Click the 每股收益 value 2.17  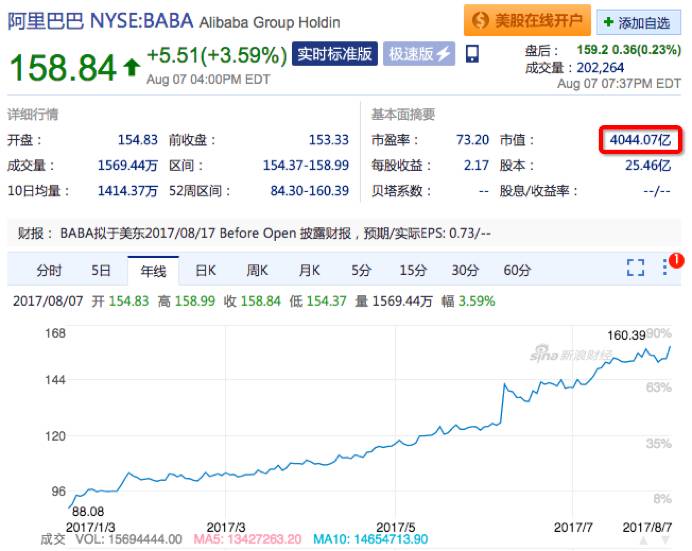point(476,165)
